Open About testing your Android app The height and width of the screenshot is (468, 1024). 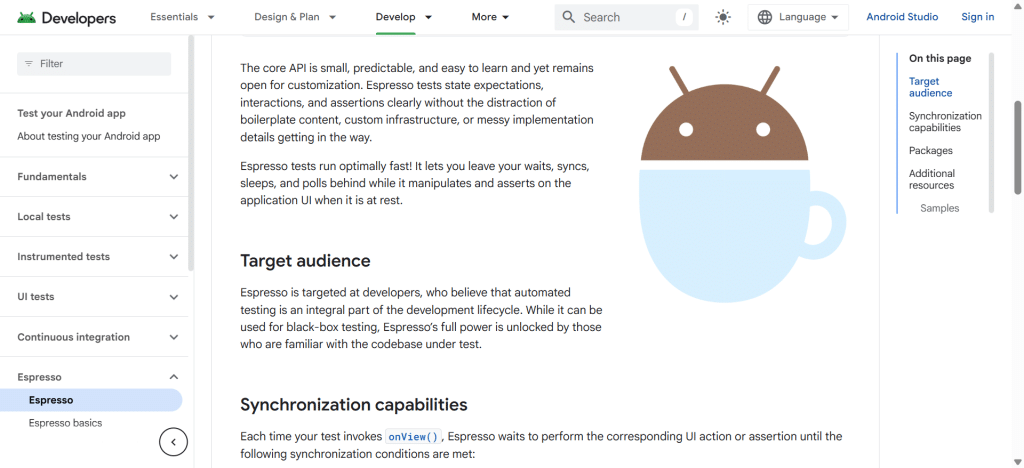click(88, 136)
